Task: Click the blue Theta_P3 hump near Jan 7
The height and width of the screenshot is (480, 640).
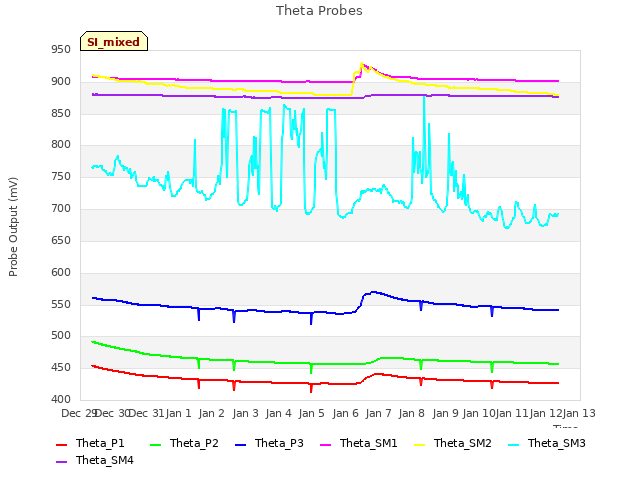Action: [373, 292]
